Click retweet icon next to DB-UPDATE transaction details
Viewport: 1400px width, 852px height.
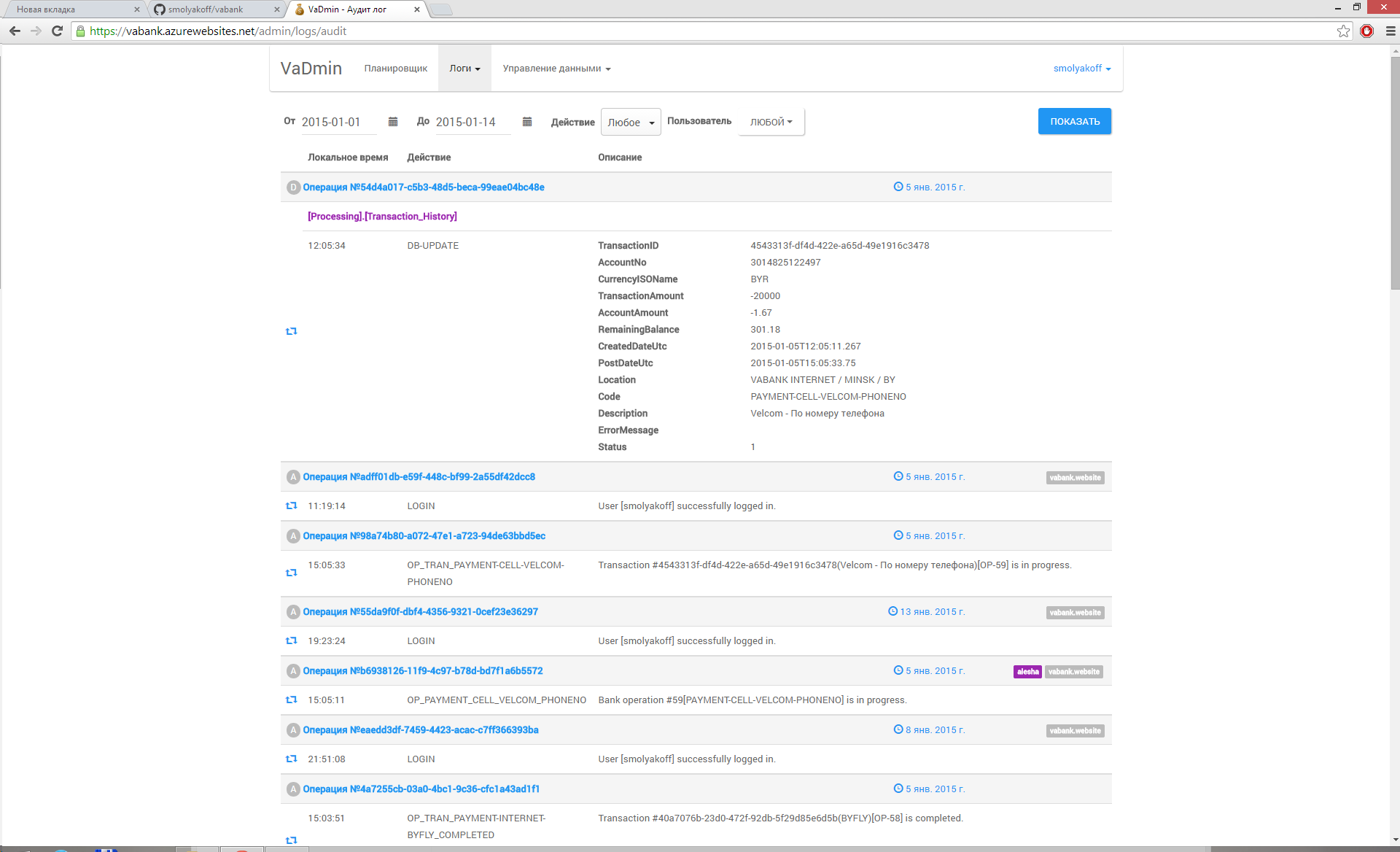click(x=292, y=331)
